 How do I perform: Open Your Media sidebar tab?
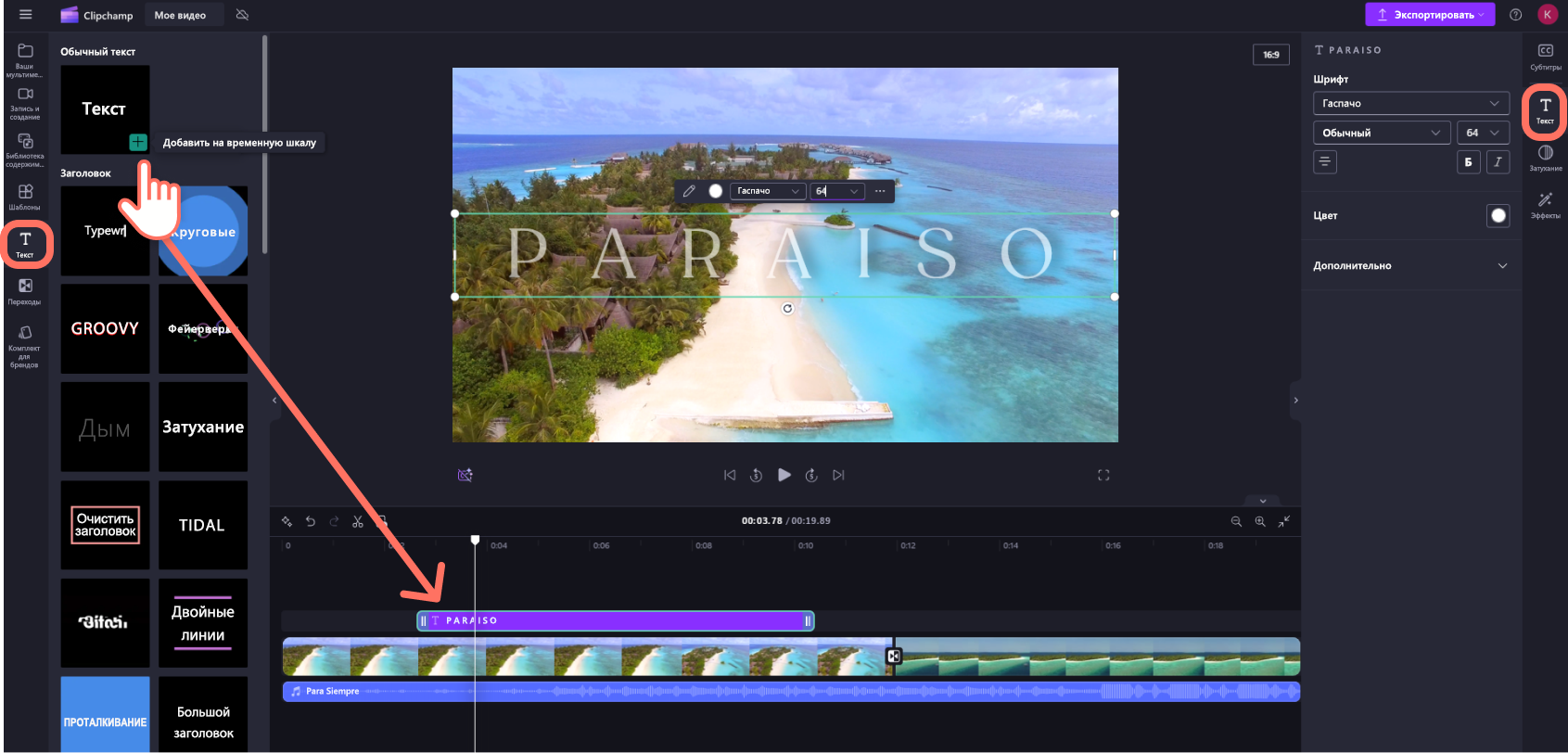pos(25,59)
